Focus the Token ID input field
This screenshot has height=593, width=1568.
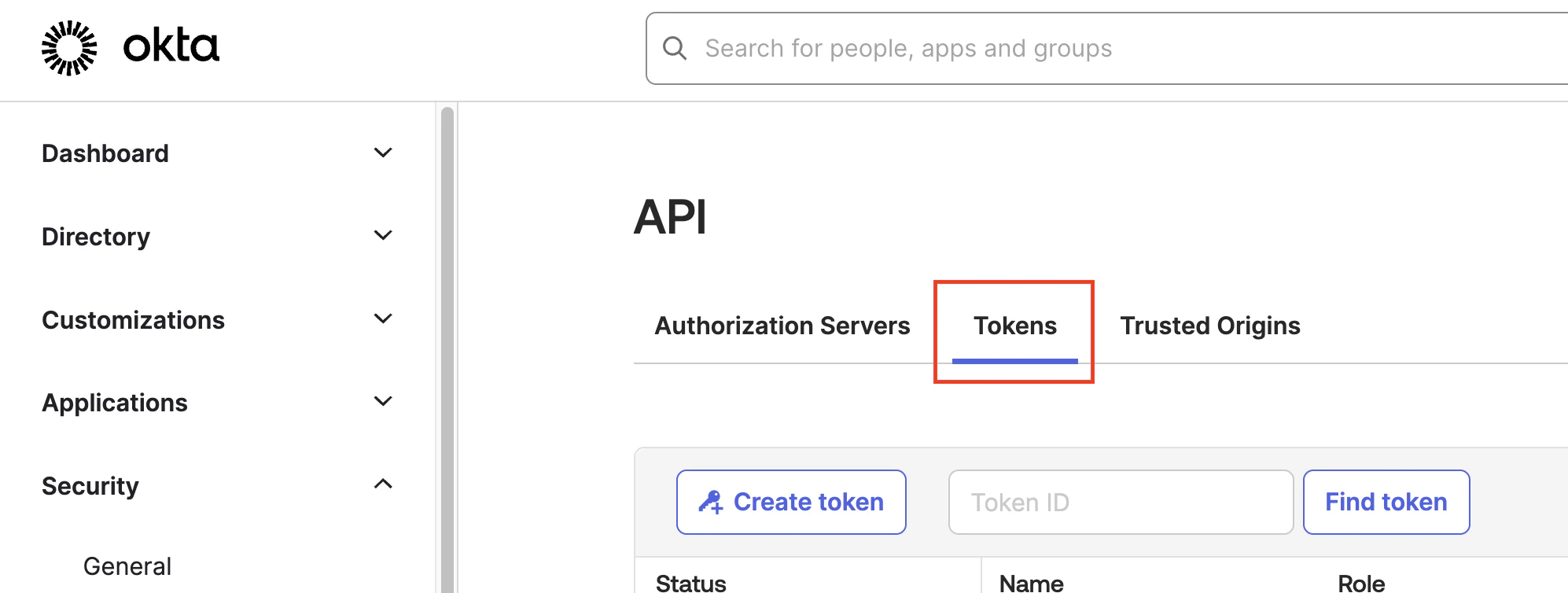coord(1121,502)
